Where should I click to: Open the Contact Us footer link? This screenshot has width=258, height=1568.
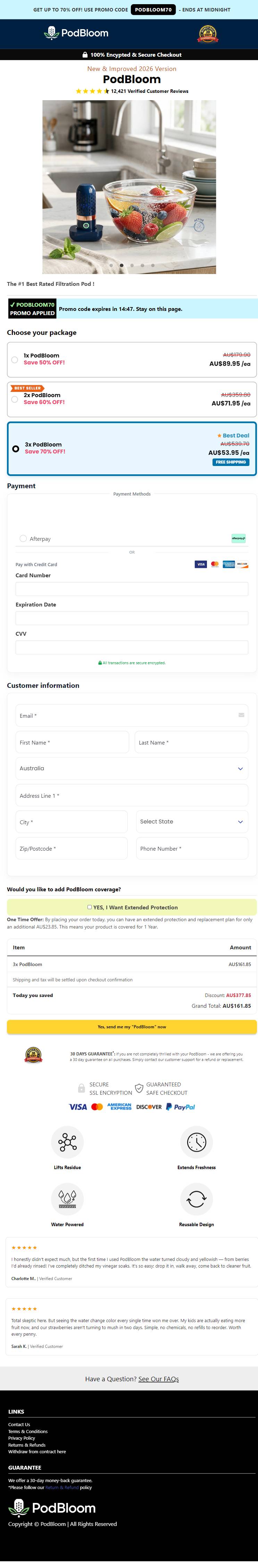coord(19,1424)
